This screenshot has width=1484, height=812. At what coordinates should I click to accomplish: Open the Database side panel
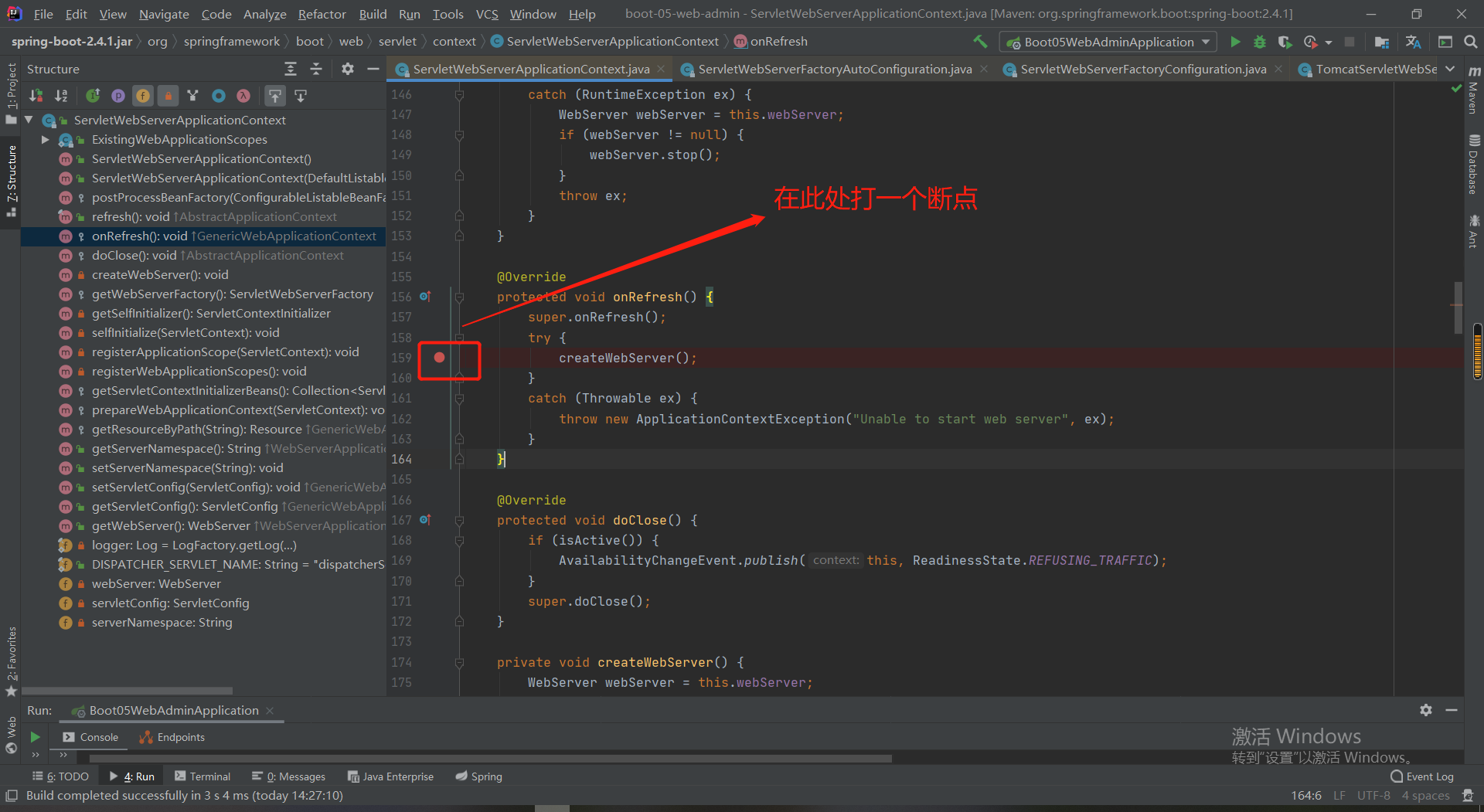pyautogui.click(x=1474, y=165)
